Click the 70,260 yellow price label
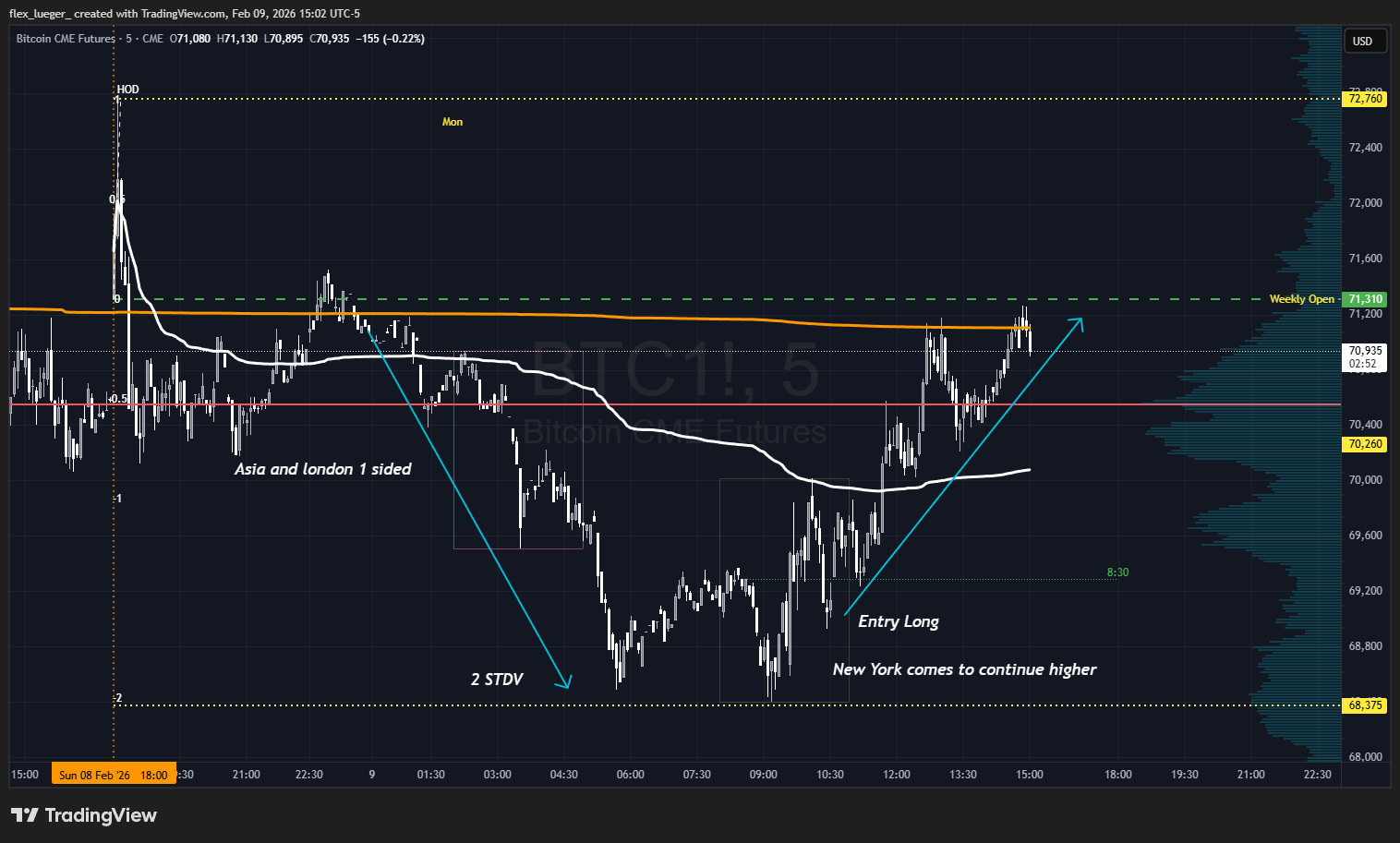1400x843 pixels. 1365,444
